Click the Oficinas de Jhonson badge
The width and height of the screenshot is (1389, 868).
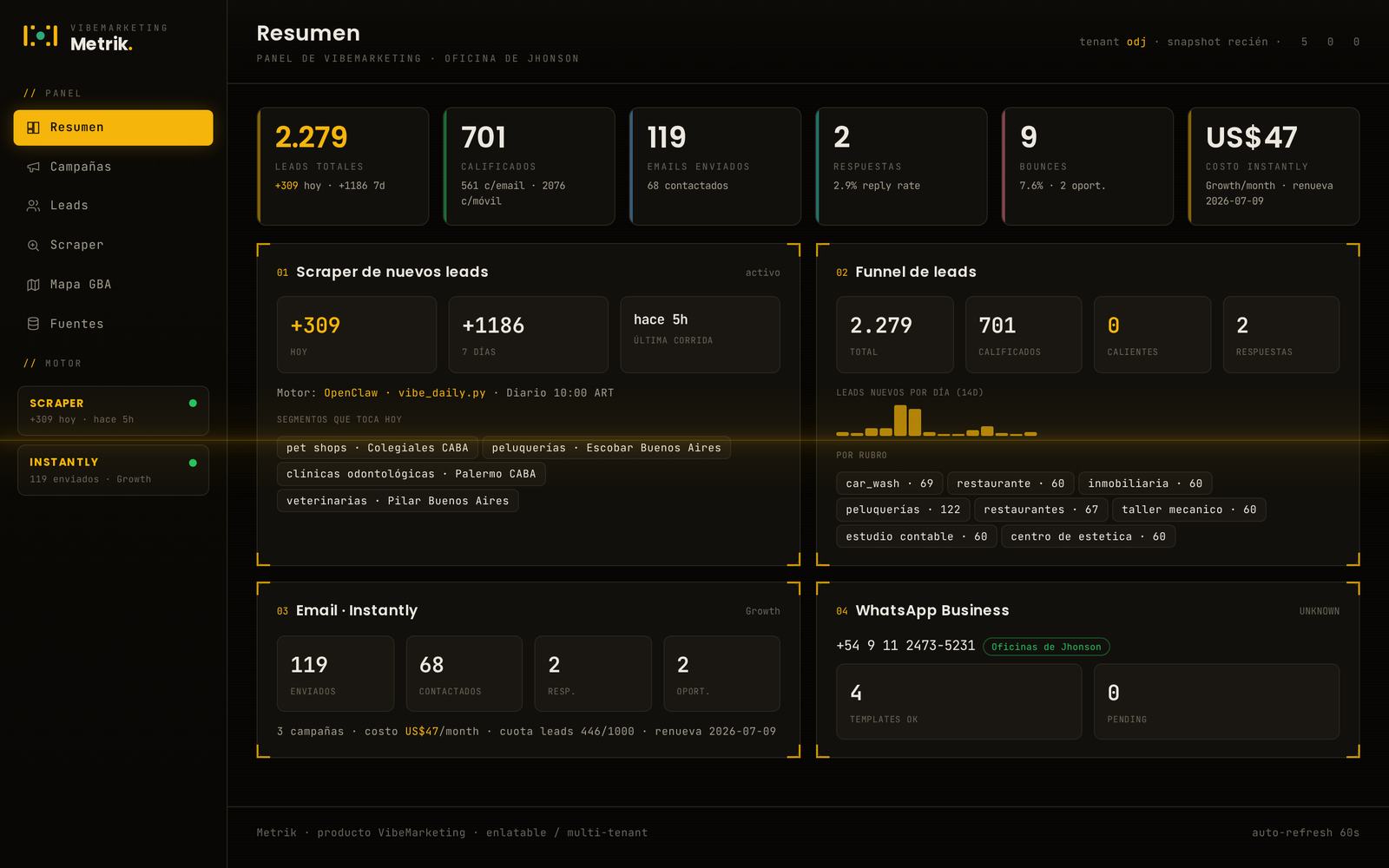(1046, 647)
